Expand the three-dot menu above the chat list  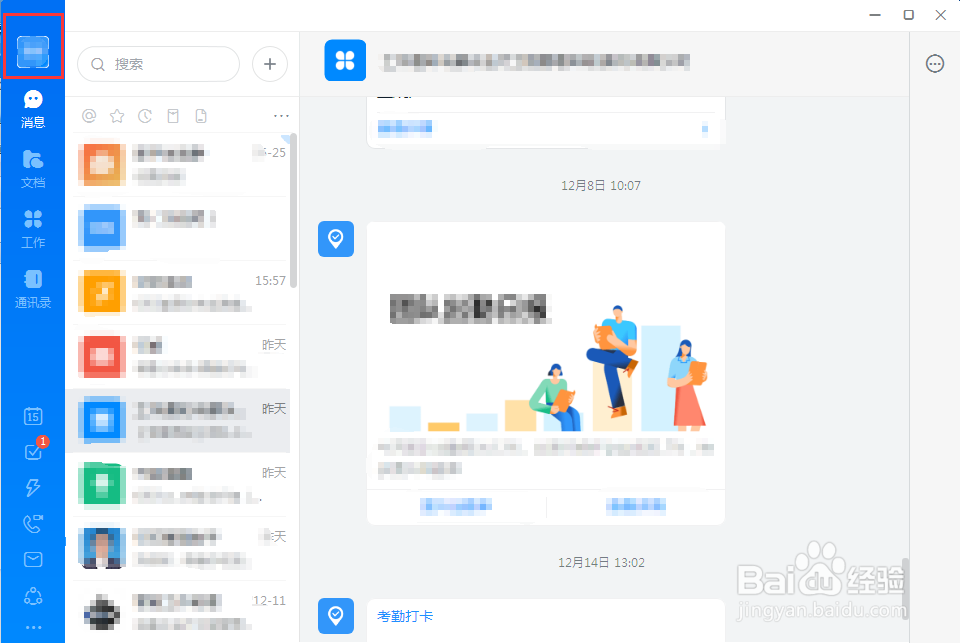coord(281,115)
